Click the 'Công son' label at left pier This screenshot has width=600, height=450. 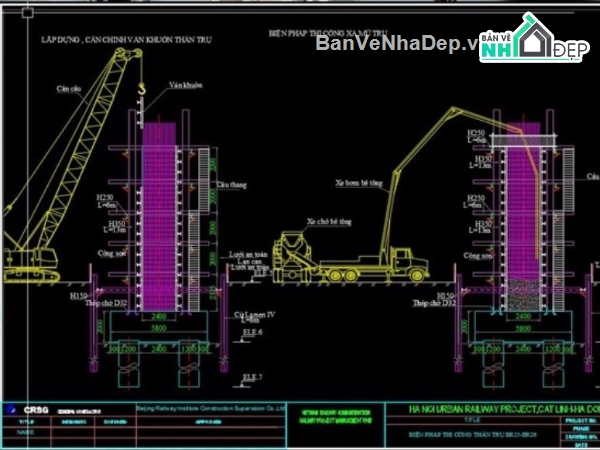tap(112, 253)
